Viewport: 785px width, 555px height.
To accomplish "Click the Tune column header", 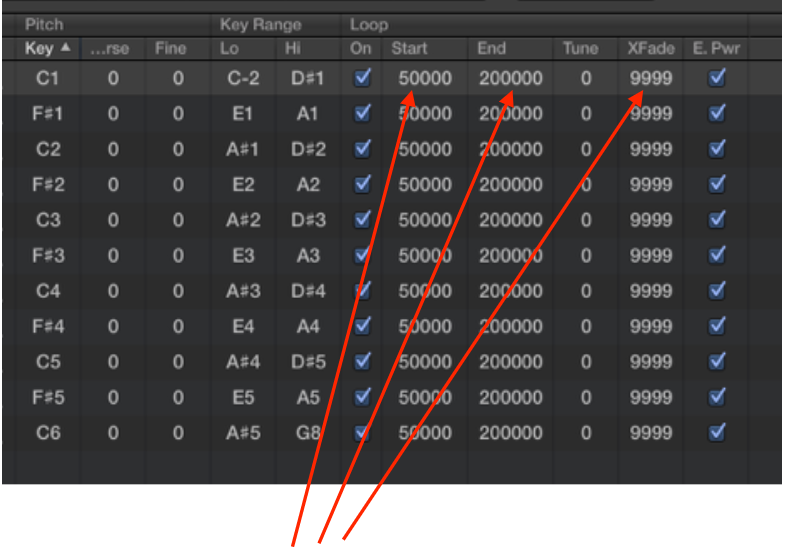I will 580,49.
